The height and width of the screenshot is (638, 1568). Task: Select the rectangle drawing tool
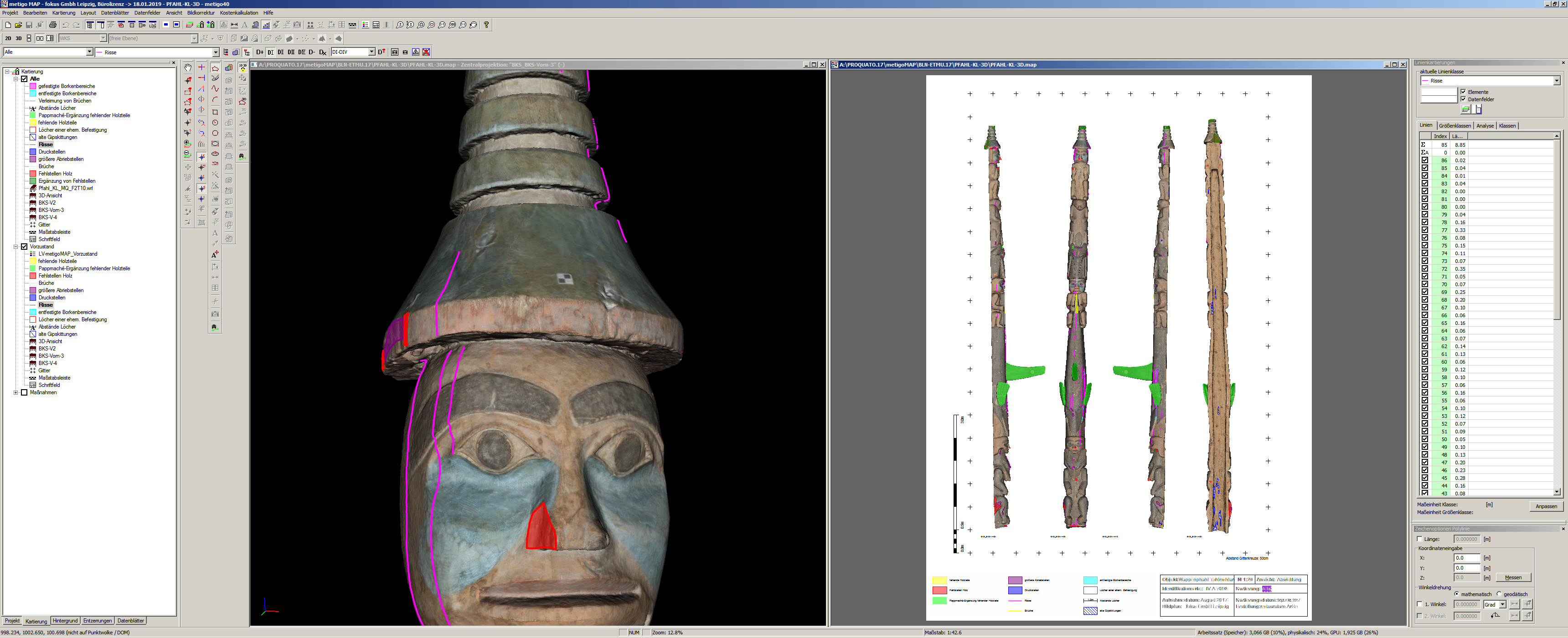[215, 112]
